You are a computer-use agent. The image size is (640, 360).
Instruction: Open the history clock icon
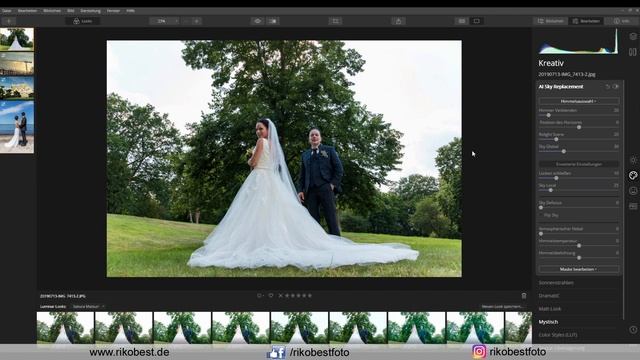pyautogui.click(x=633, y=329)
